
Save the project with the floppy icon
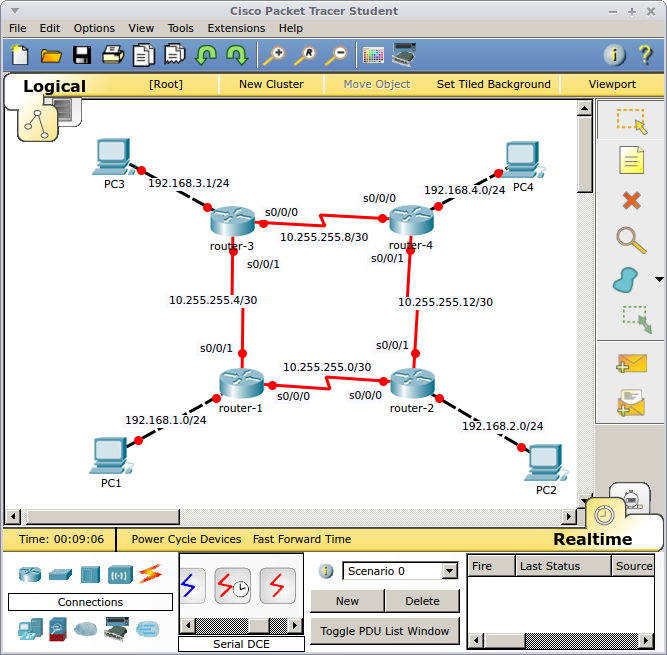82,55
